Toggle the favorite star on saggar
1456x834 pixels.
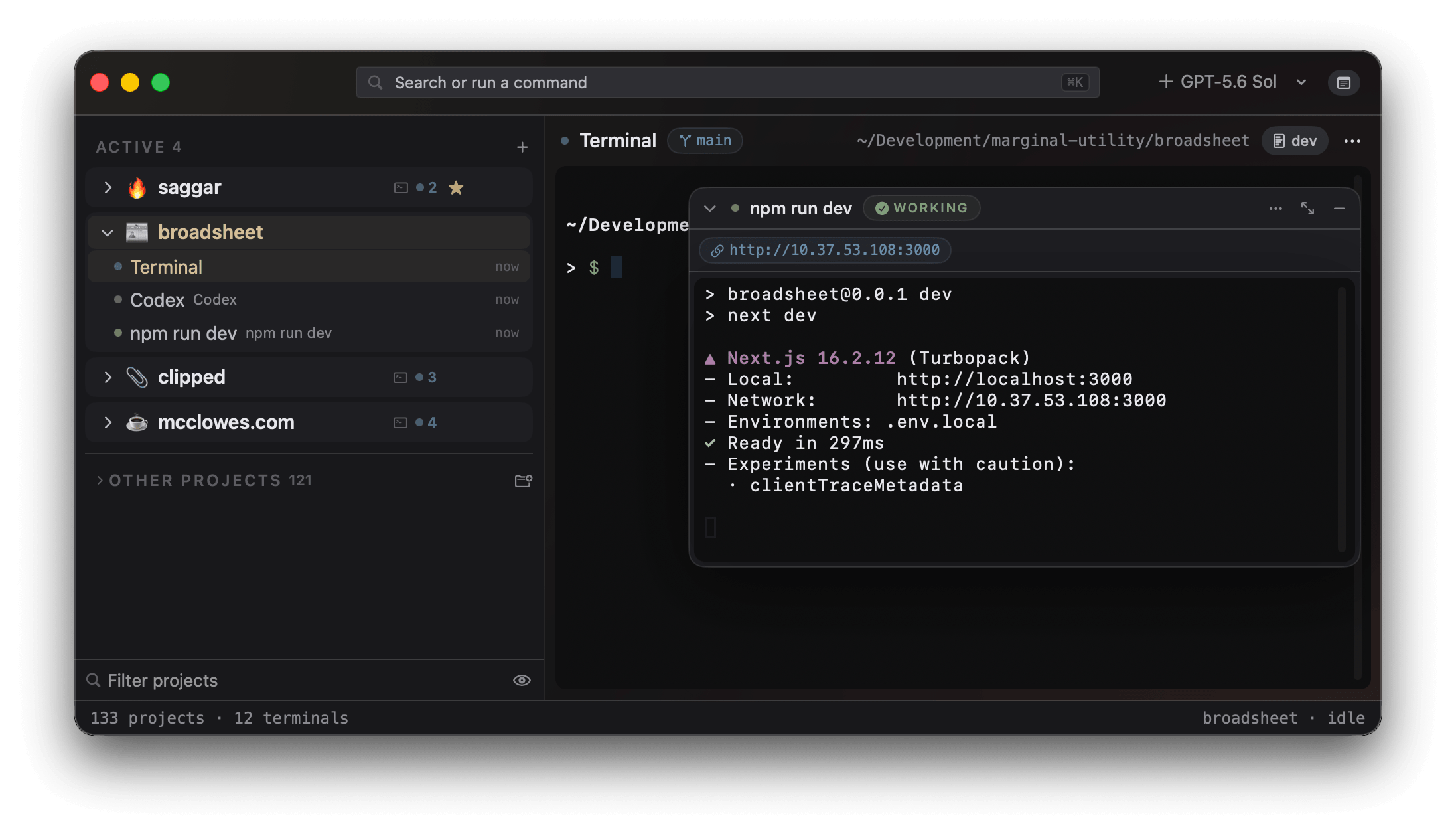coord(456,188)
